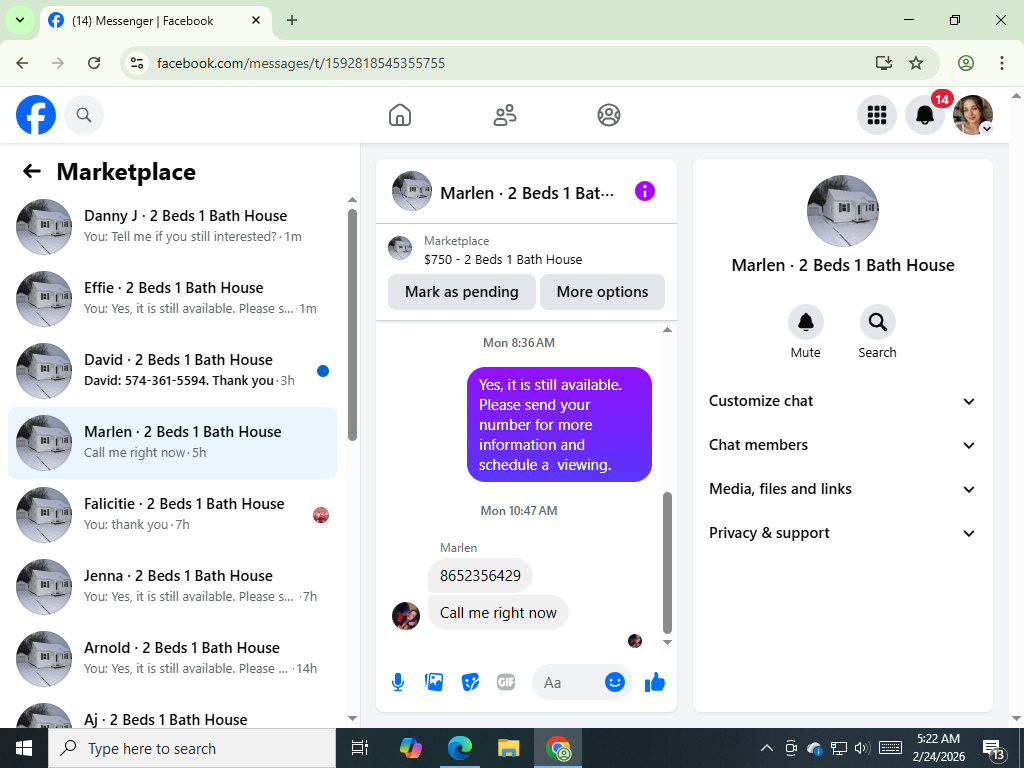Expand the Privacy & support section
Image resolution: width=1024 pixels, height=768 pixels.
[842, 533]
